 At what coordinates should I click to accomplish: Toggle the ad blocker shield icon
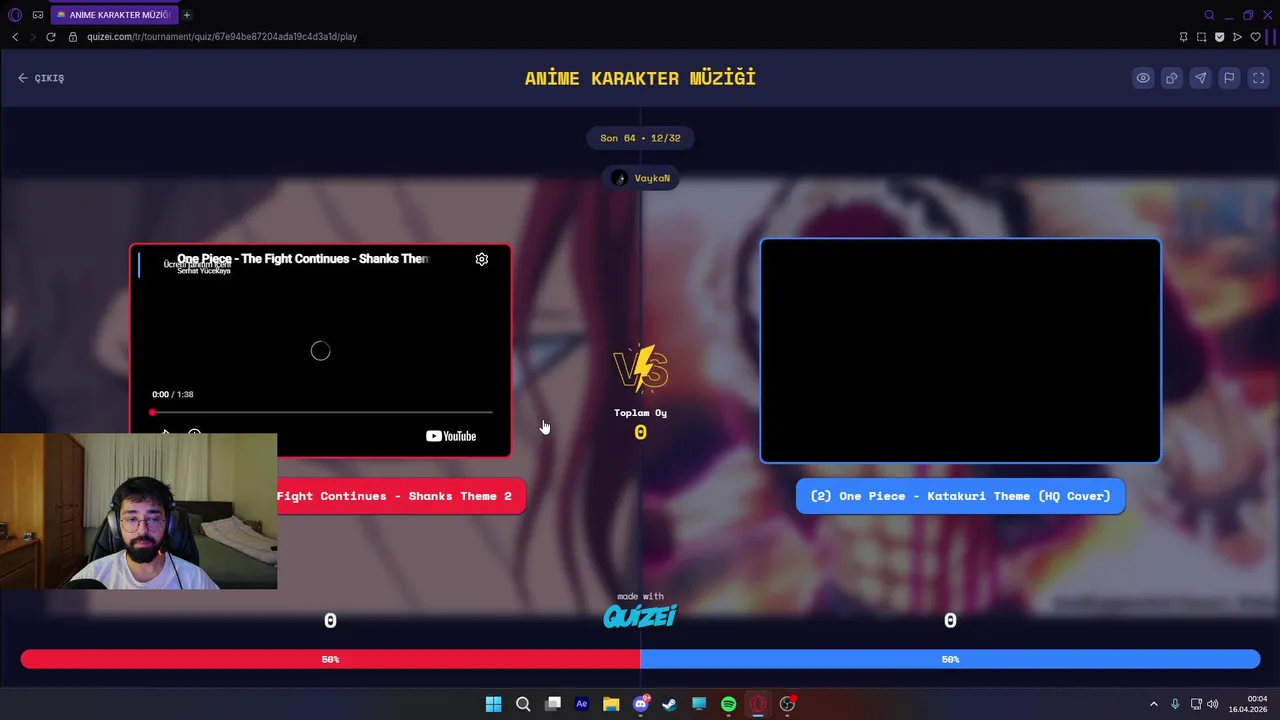click(1220, 37)
